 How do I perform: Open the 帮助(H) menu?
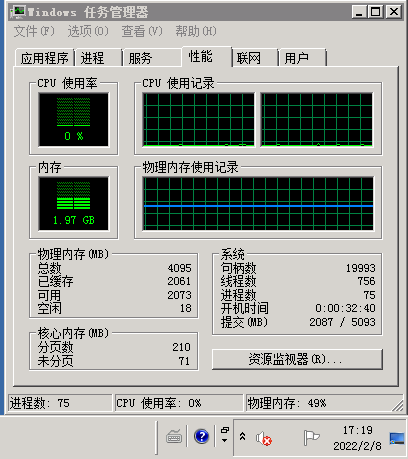pos(196,31)
